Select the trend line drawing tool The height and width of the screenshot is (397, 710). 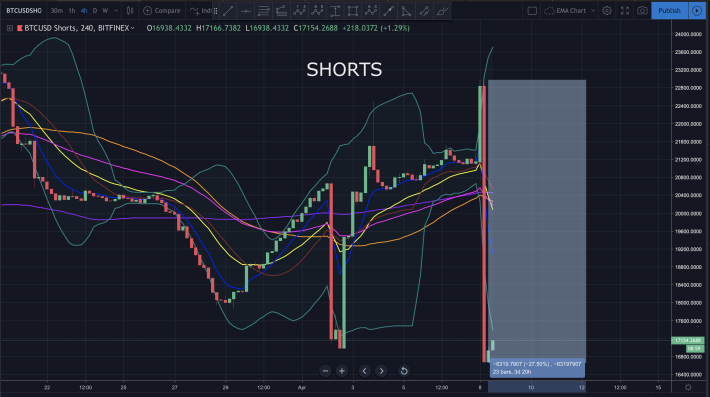click(x=228, y=11)
